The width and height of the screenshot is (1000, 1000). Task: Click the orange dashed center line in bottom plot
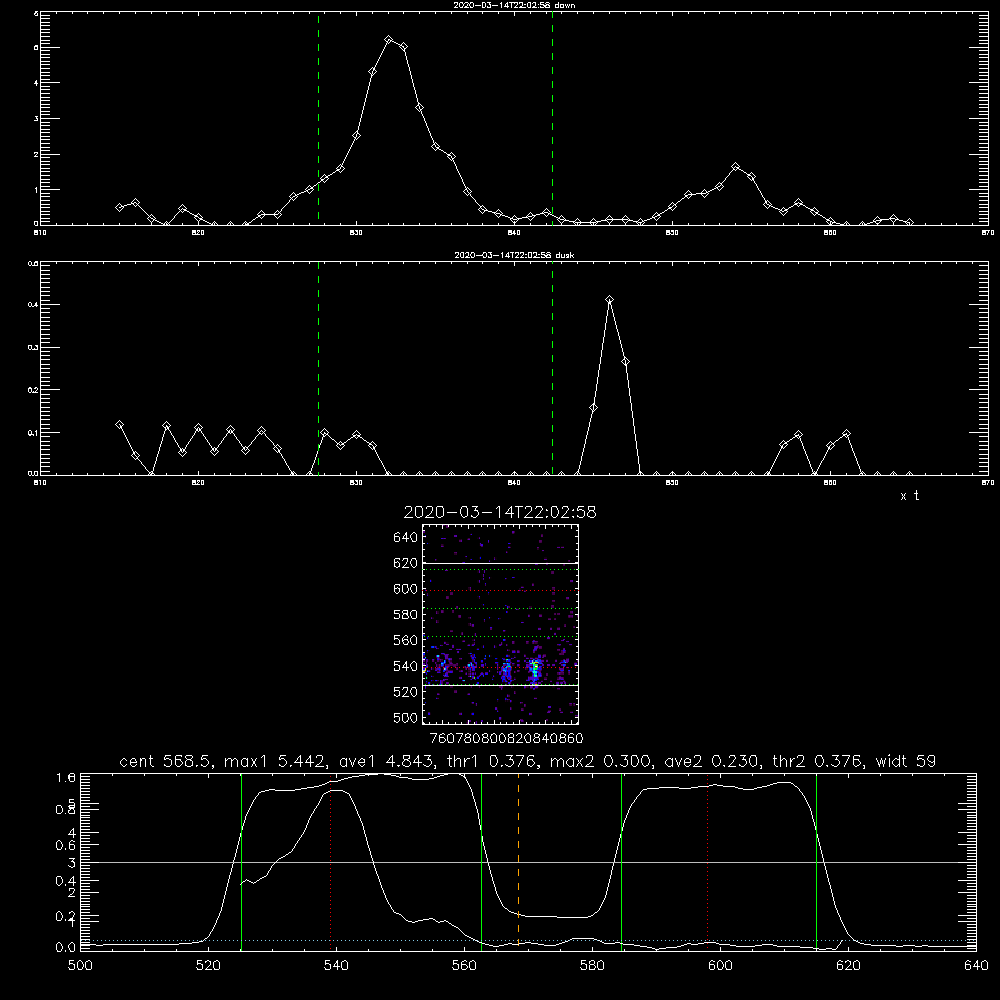518,861
